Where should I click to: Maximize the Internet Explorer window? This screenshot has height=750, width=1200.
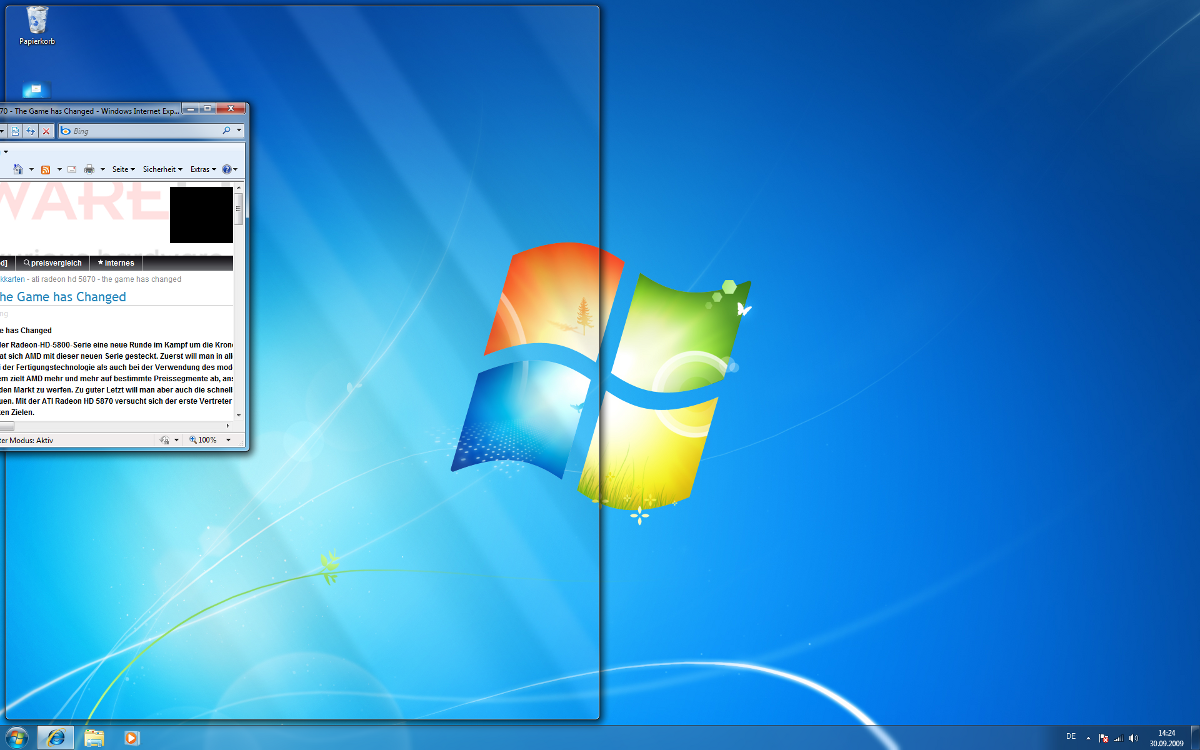pyautogui.click(x=208, y=109)
